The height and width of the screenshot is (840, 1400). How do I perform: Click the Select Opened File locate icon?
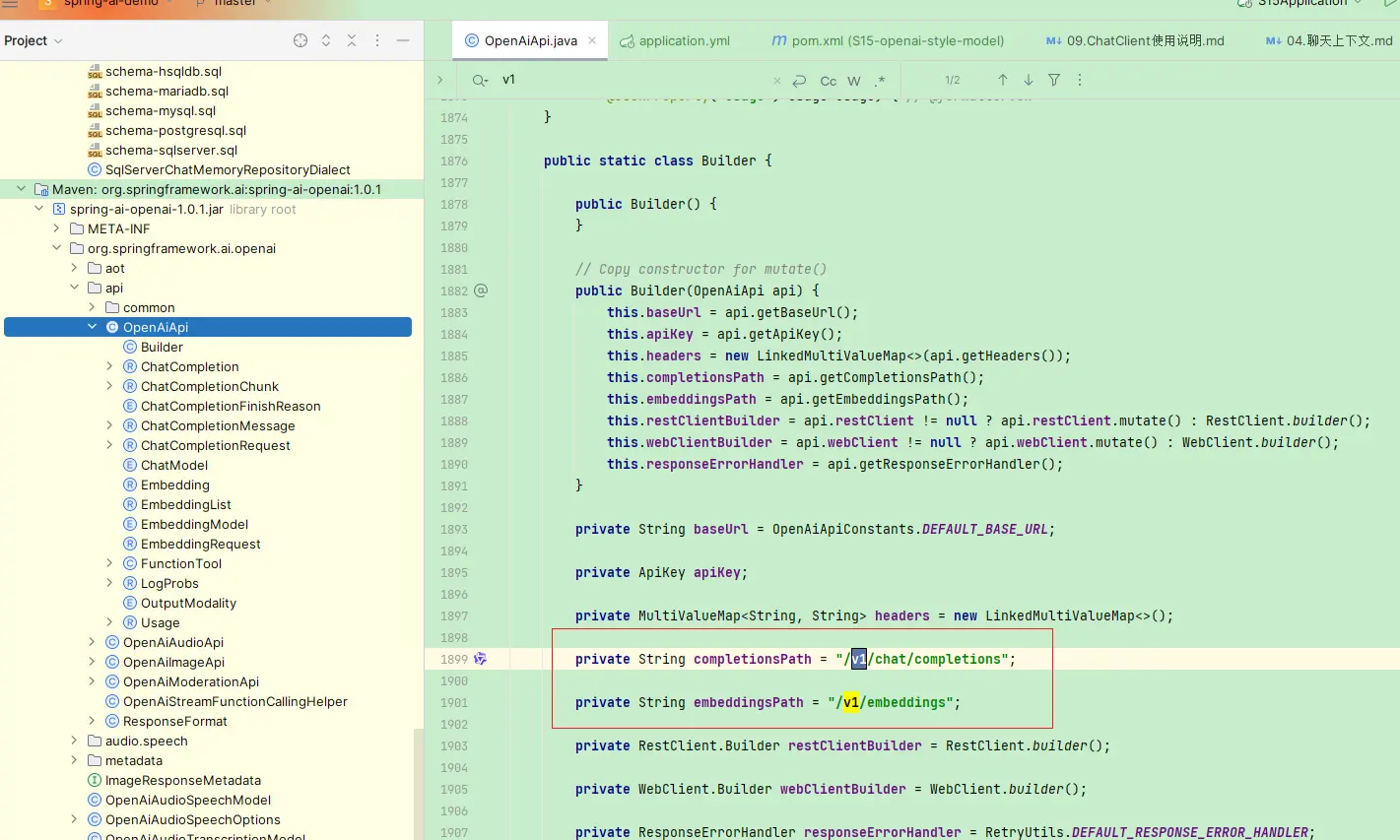300,40
